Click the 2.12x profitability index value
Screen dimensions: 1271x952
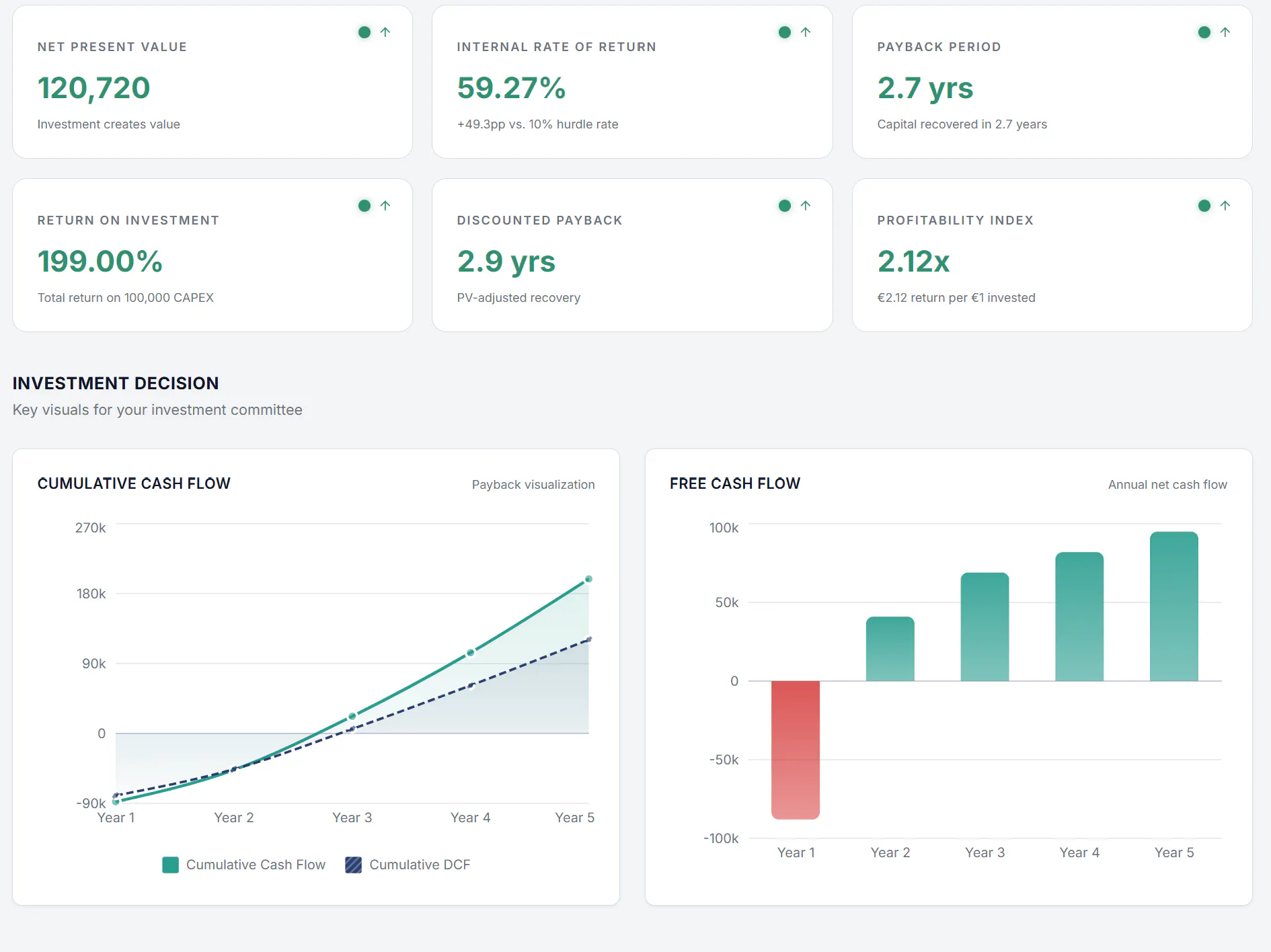(x=913, y=262)
